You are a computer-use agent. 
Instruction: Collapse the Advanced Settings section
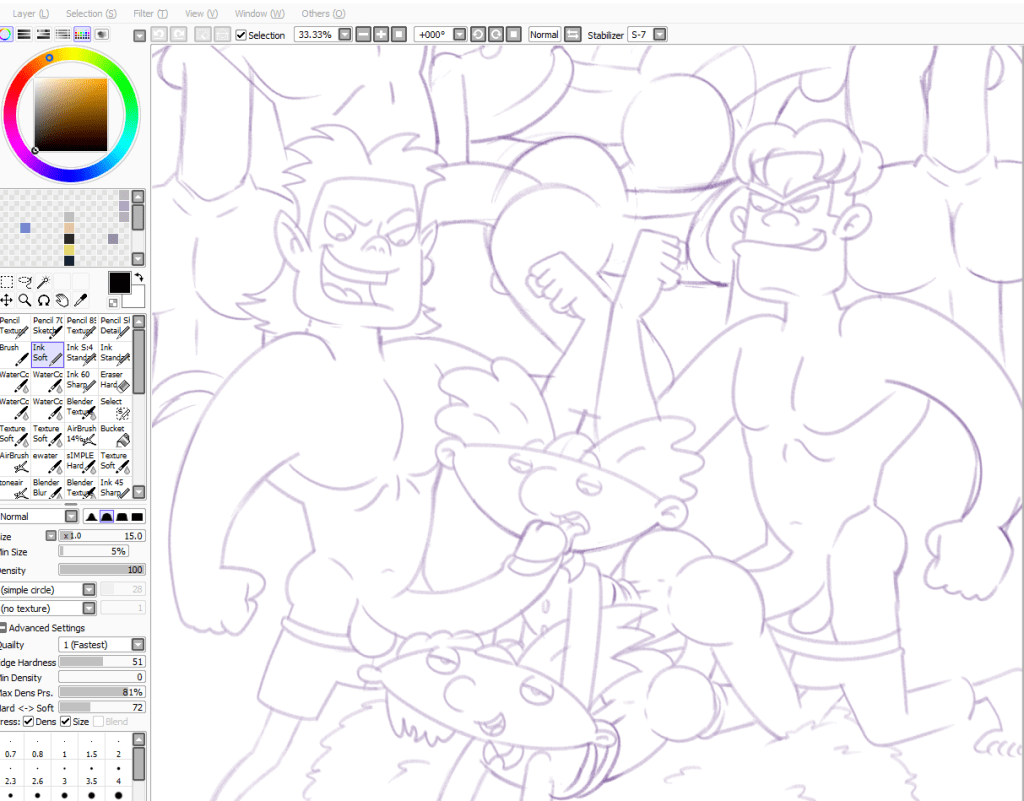click(x=4, y=628)
